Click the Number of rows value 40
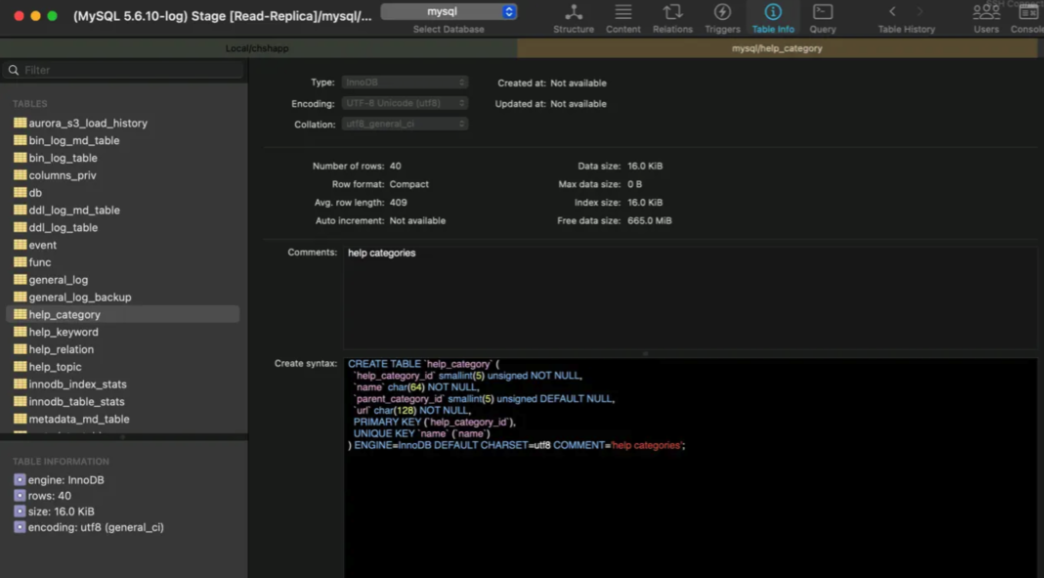Image resolution: width=1044 pixels, height=578 pixels. [395, 166]
